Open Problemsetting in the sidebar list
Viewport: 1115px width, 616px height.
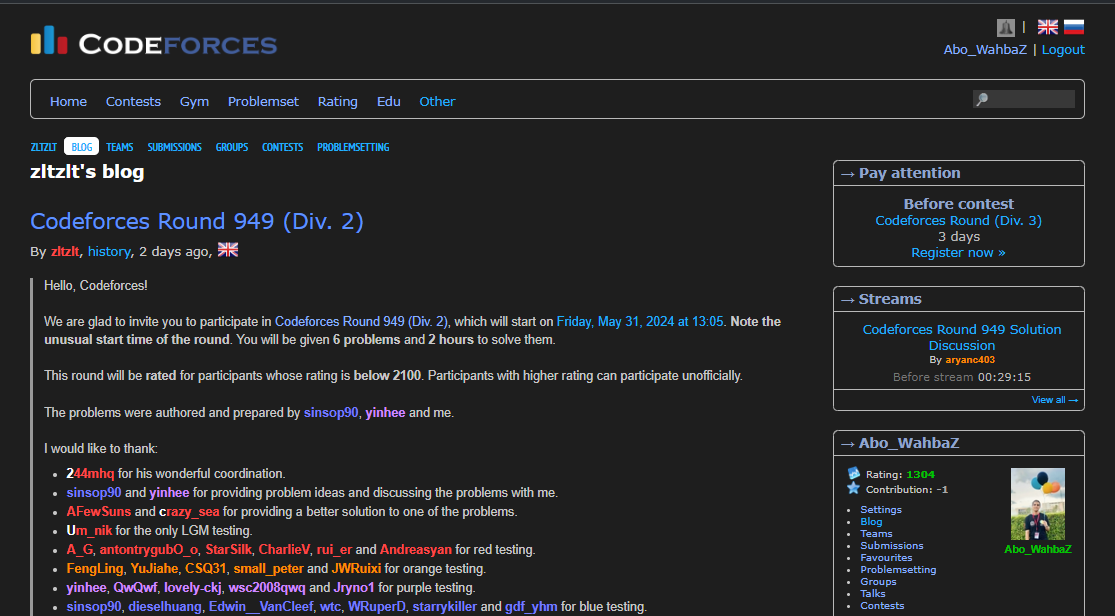898,570
